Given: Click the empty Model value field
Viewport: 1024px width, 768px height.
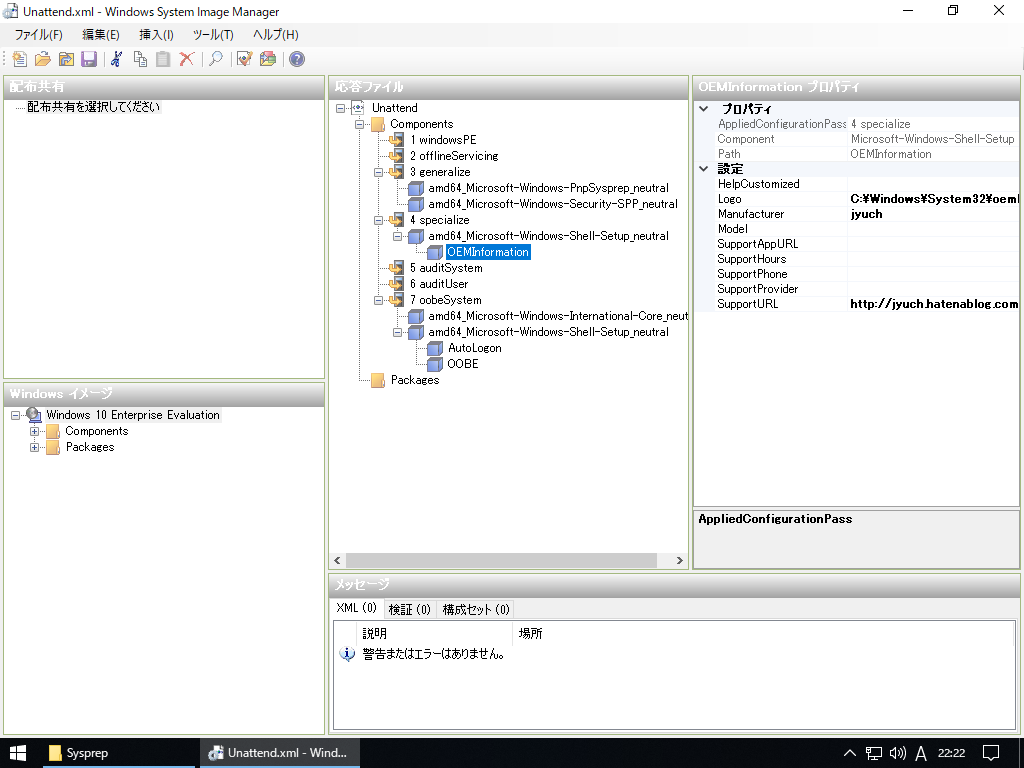Looking at the screenshot, I should pos(933,229).
